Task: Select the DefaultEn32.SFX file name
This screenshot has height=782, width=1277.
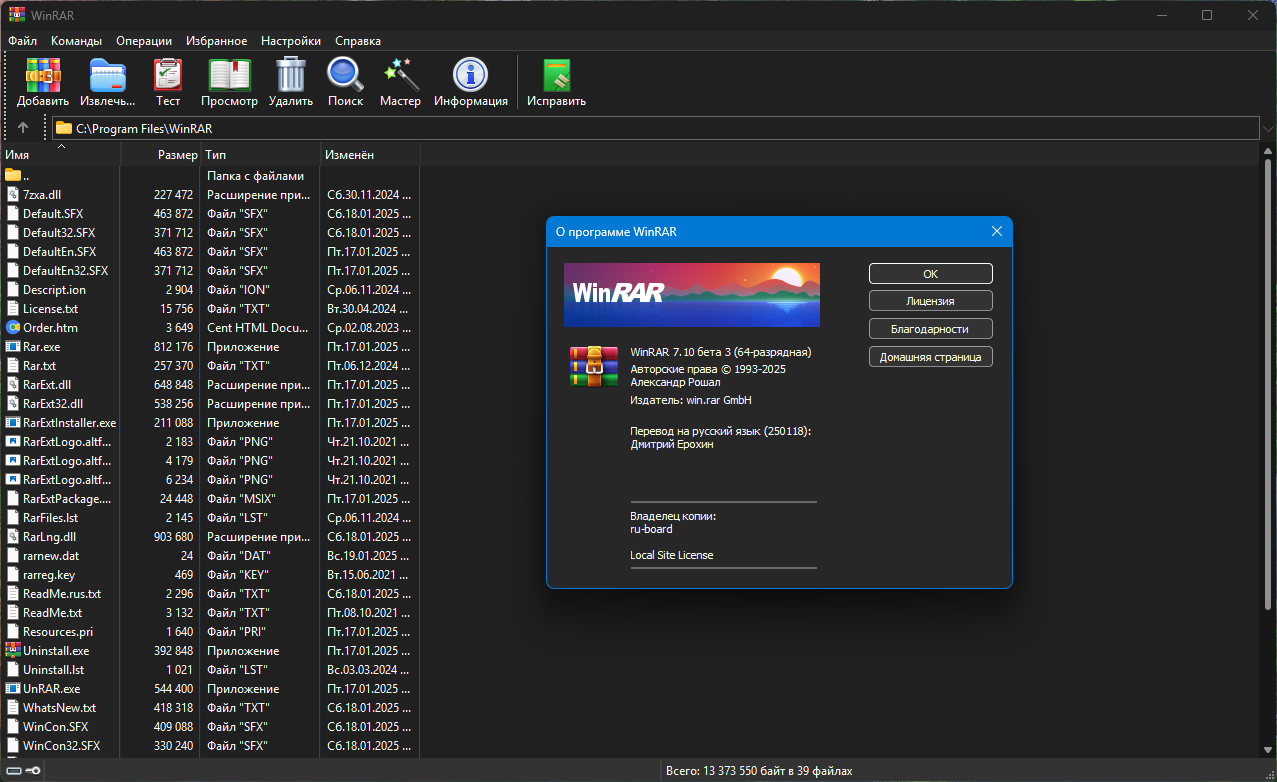Action: 66,270
